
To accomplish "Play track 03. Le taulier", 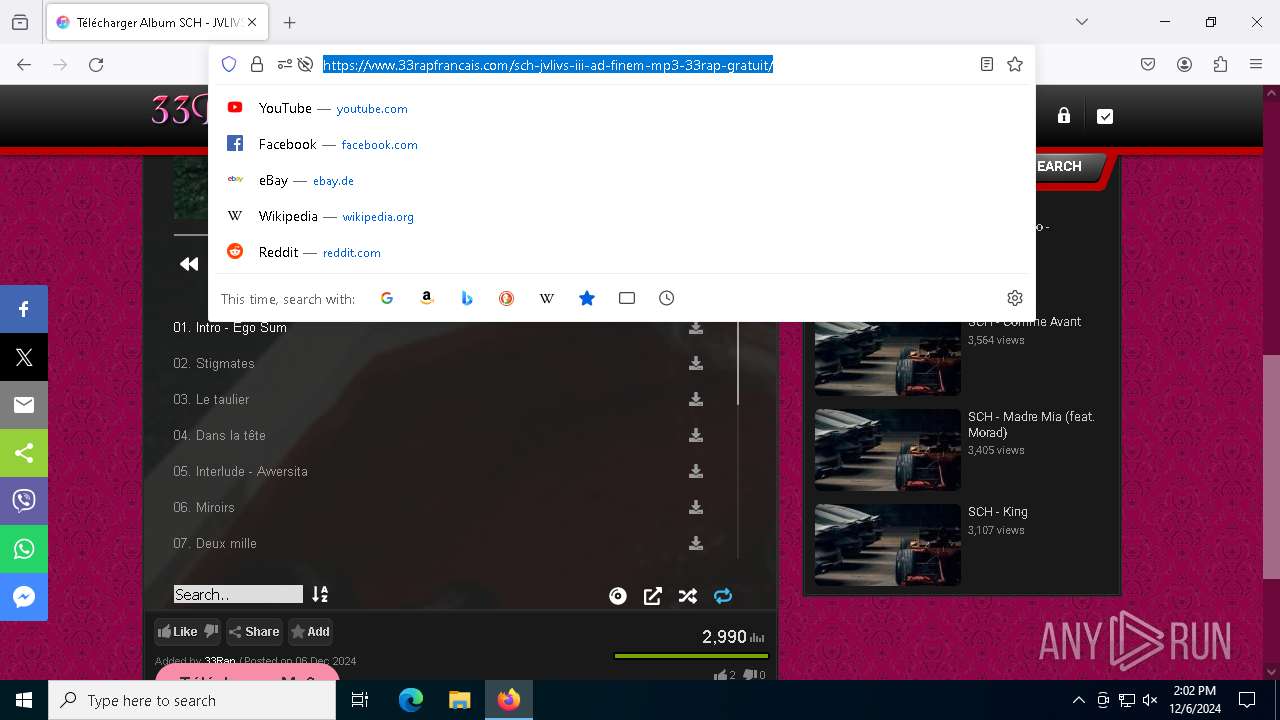I will 211,400.
